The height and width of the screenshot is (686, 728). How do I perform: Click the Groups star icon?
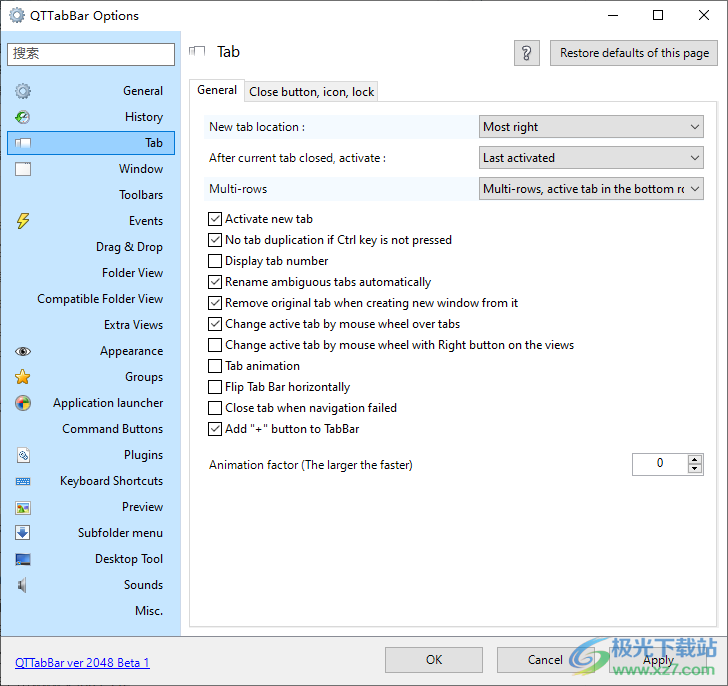click(23, 377)
